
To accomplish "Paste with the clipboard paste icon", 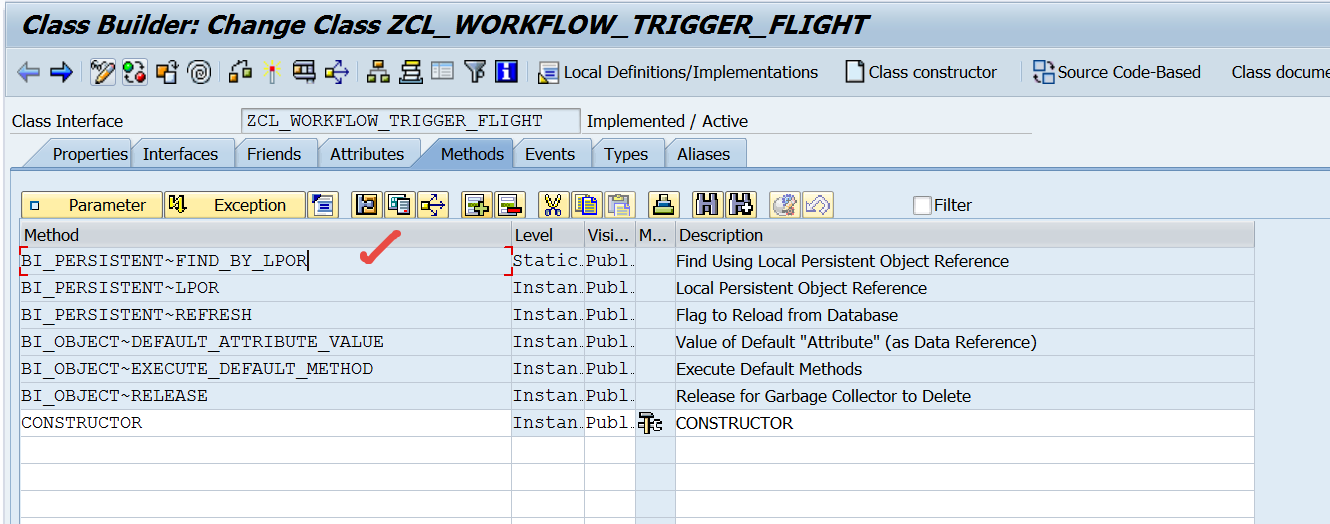I will [x=620, y=205].
